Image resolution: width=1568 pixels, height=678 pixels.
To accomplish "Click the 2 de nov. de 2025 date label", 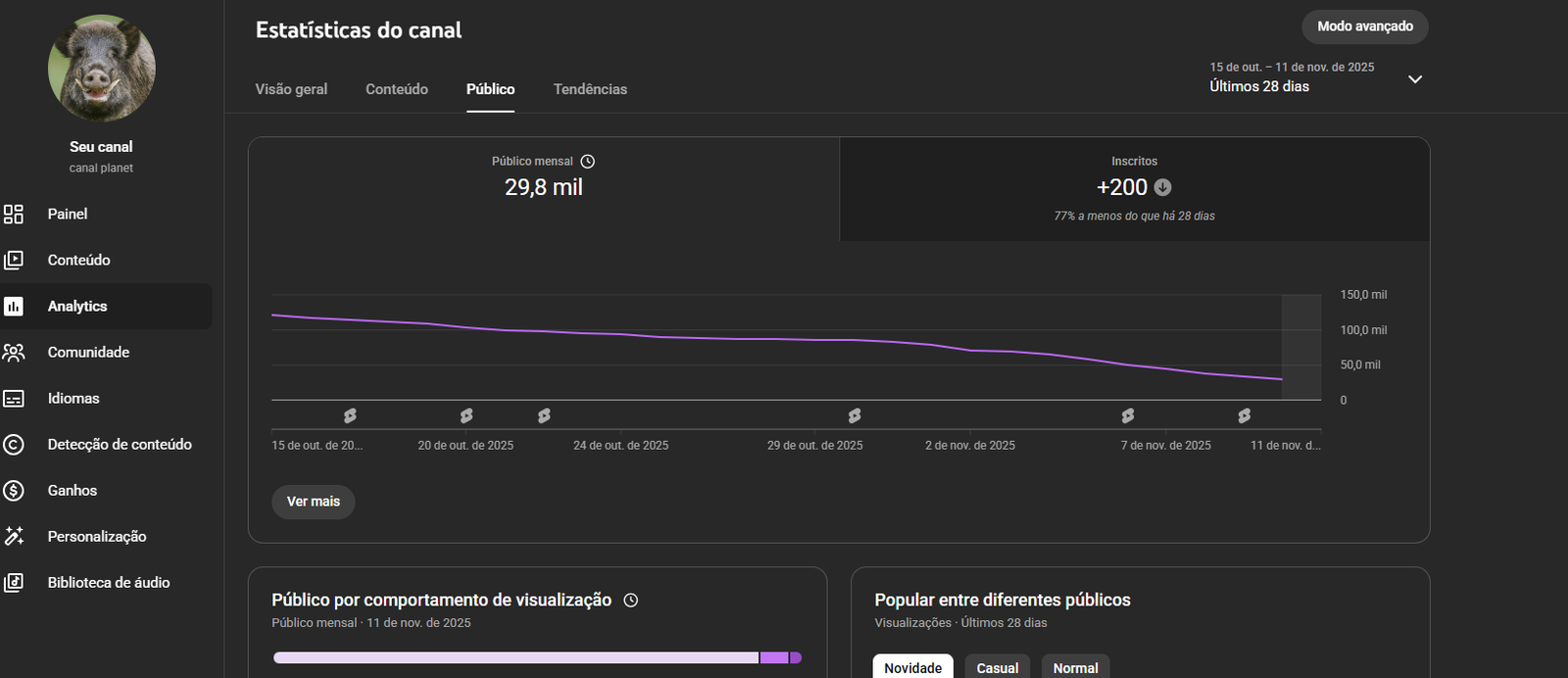I will point(970,446).
